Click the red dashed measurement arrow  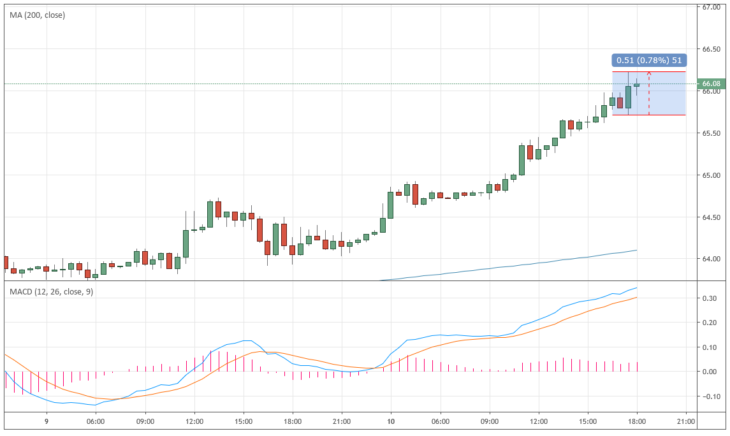pyautogui.click(x=649, y=93)
